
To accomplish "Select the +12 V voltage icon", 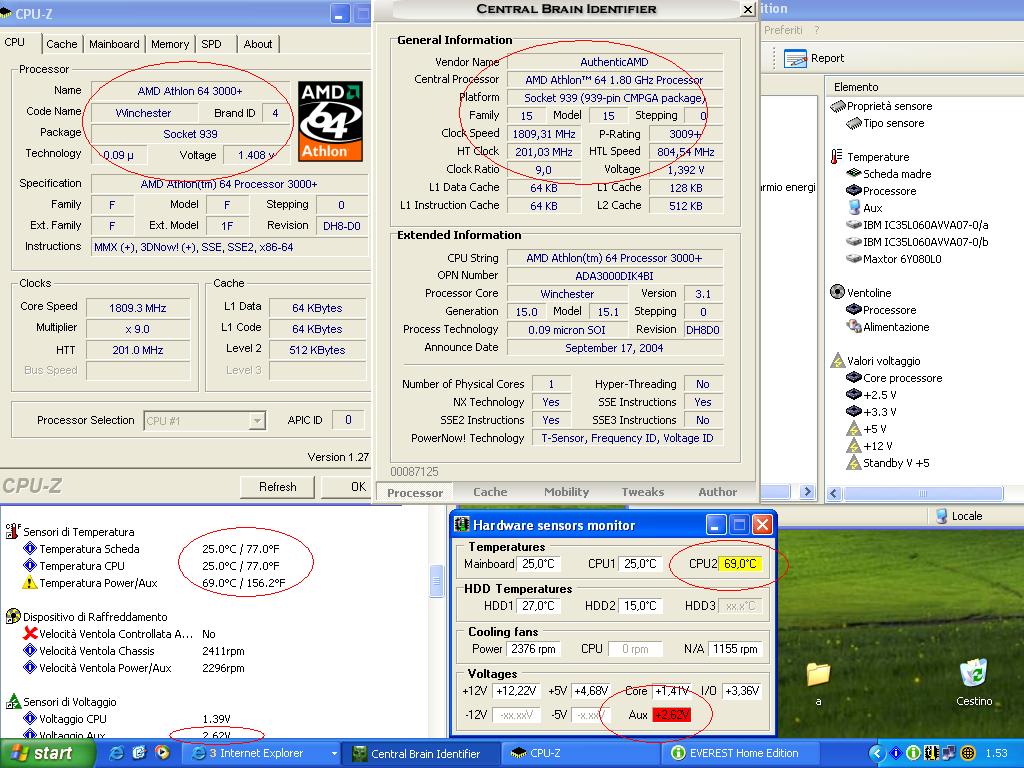I will tap(854, 445).
